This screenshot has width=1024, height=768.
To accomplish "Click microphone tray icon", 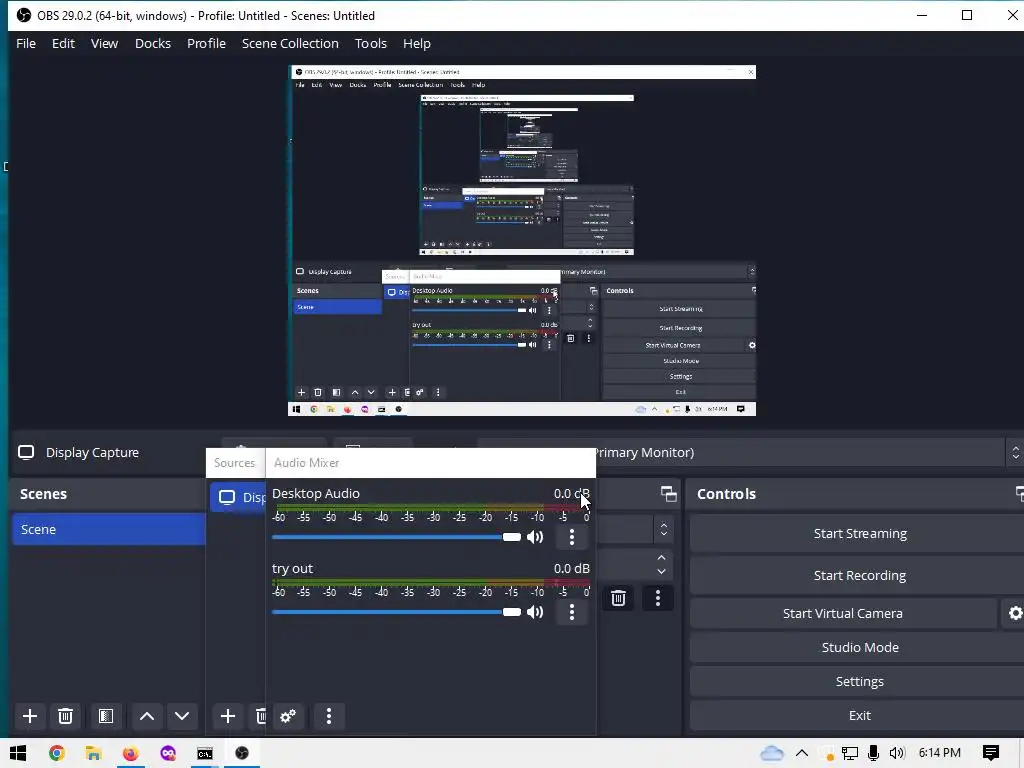I will 874,753.
